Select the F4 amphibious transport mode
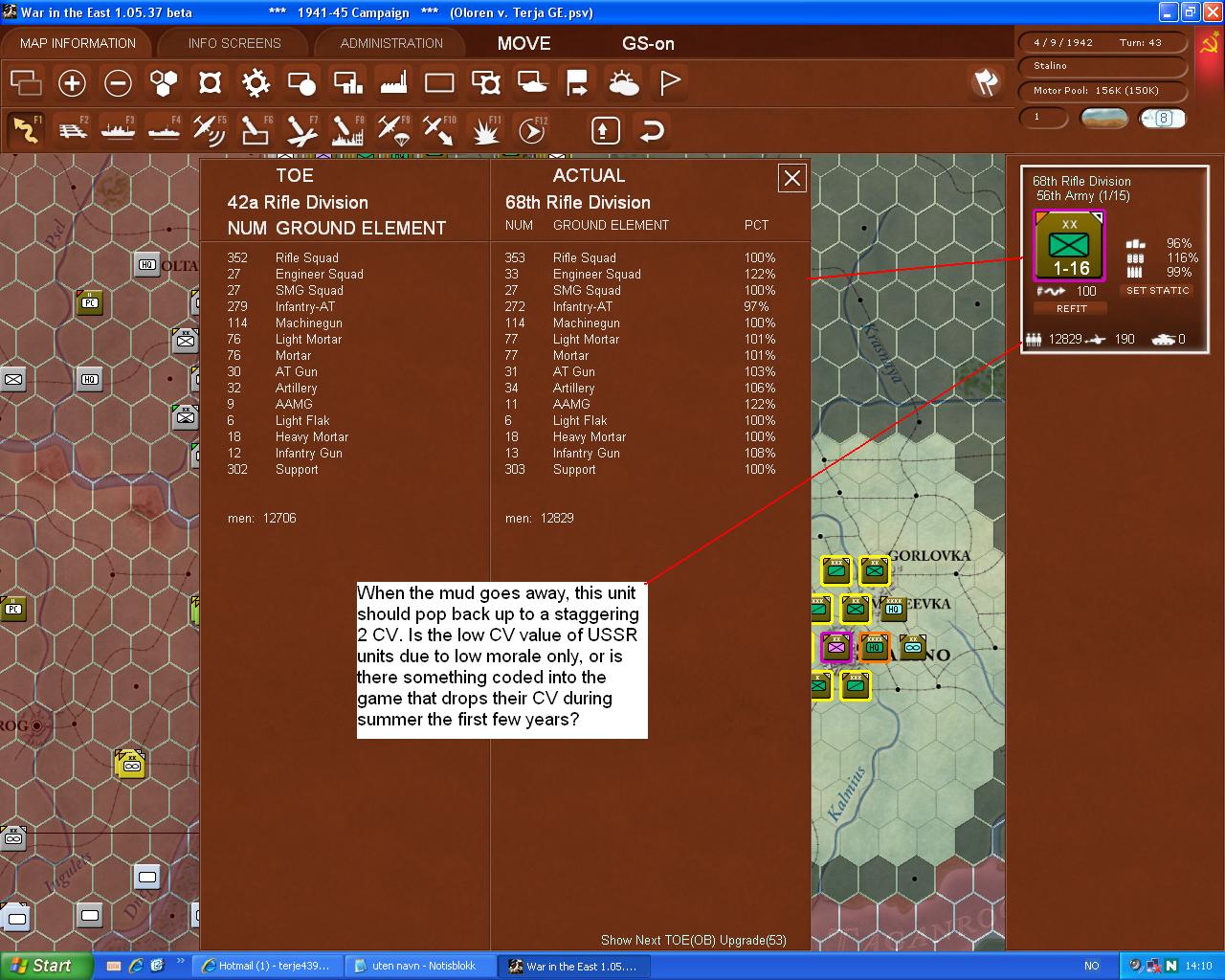Viewport: 1225px width, 980px height. coord(164,130)
